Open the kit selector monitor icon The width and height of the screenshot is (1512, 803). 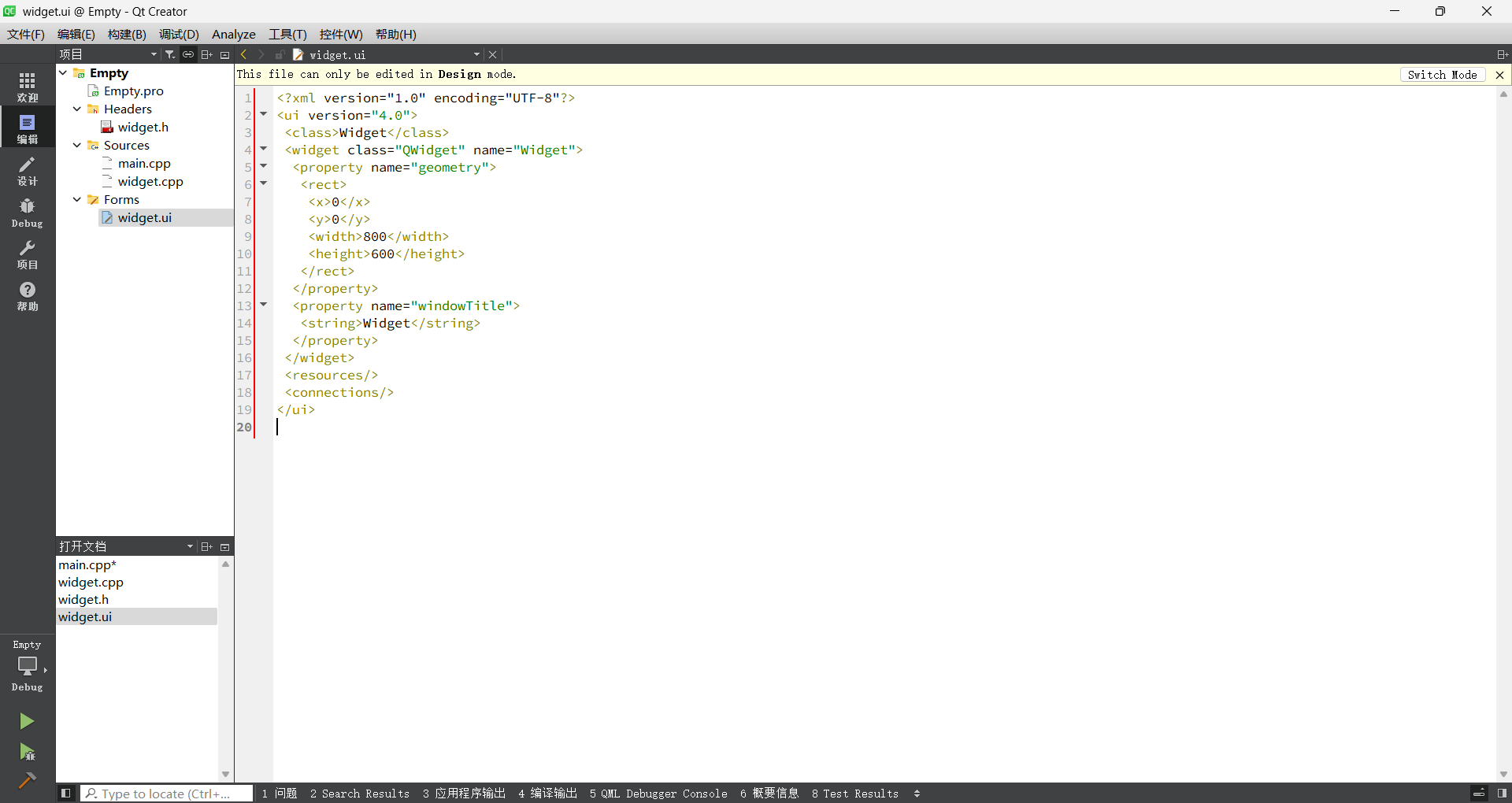(28, 665)
